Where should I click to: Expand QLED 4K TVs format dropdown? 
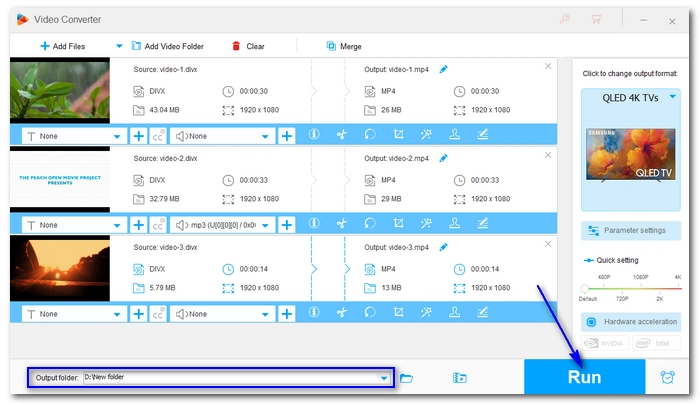click(672, 97)
